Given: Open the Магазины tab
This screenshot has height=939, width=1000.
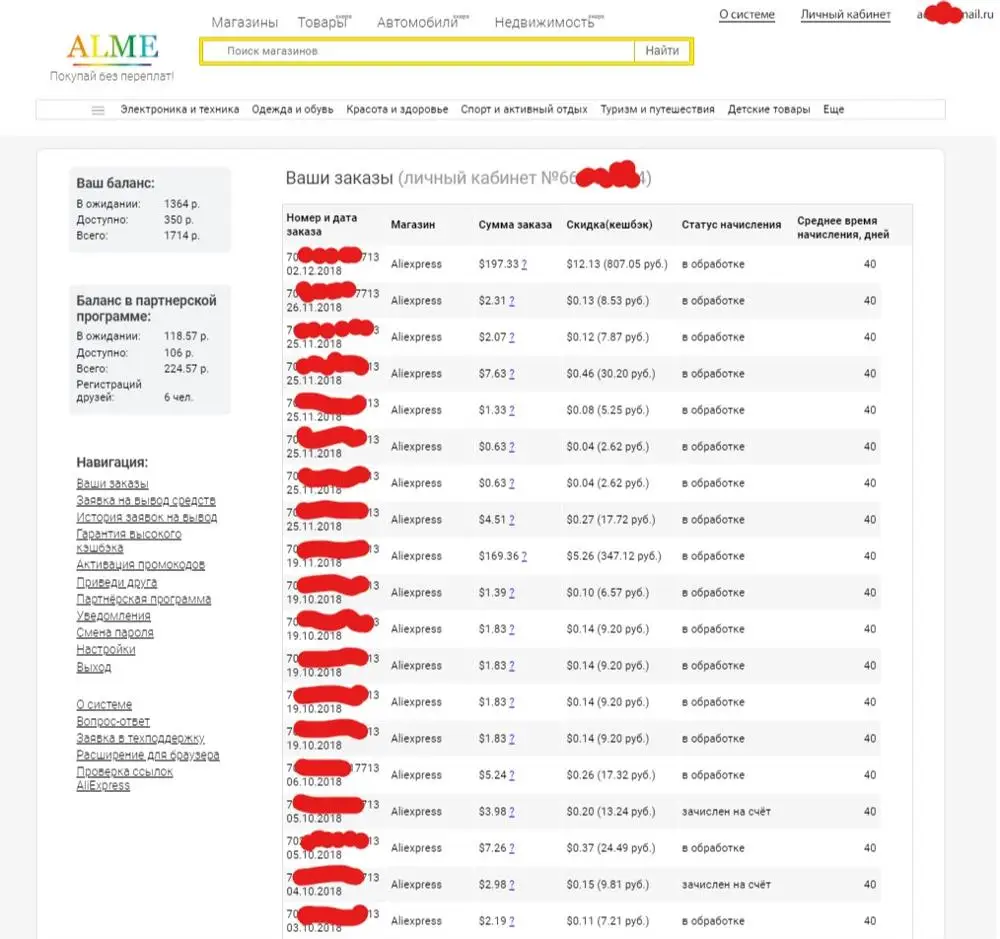Looking at the screenshot, I should 245,22.
